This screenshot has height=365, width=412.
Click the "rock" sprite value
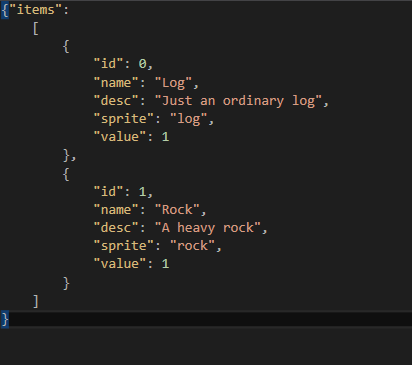click(193, 246)
